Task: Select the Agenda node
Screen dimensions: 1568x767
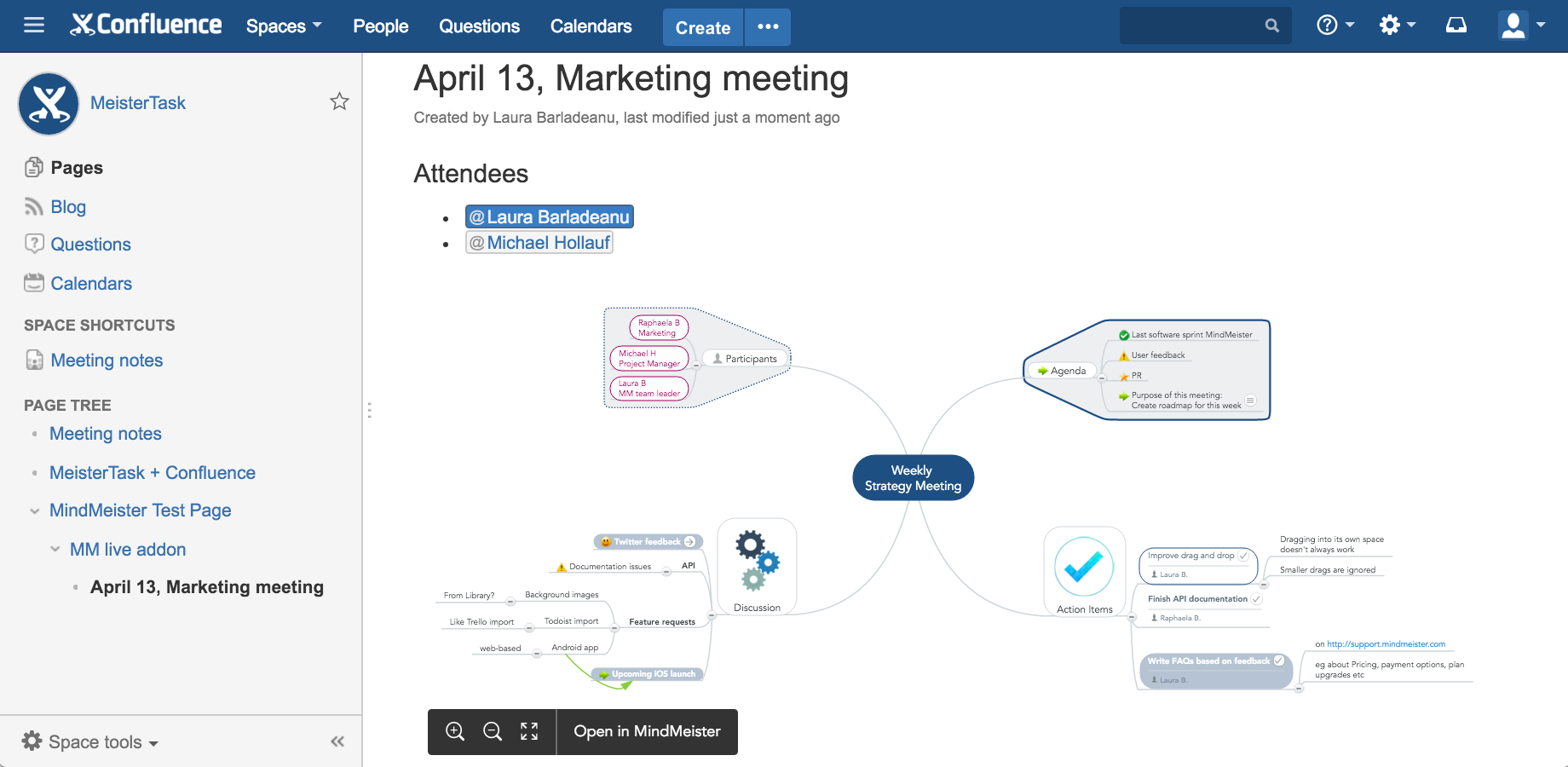Action: (x=1062, y=371)
